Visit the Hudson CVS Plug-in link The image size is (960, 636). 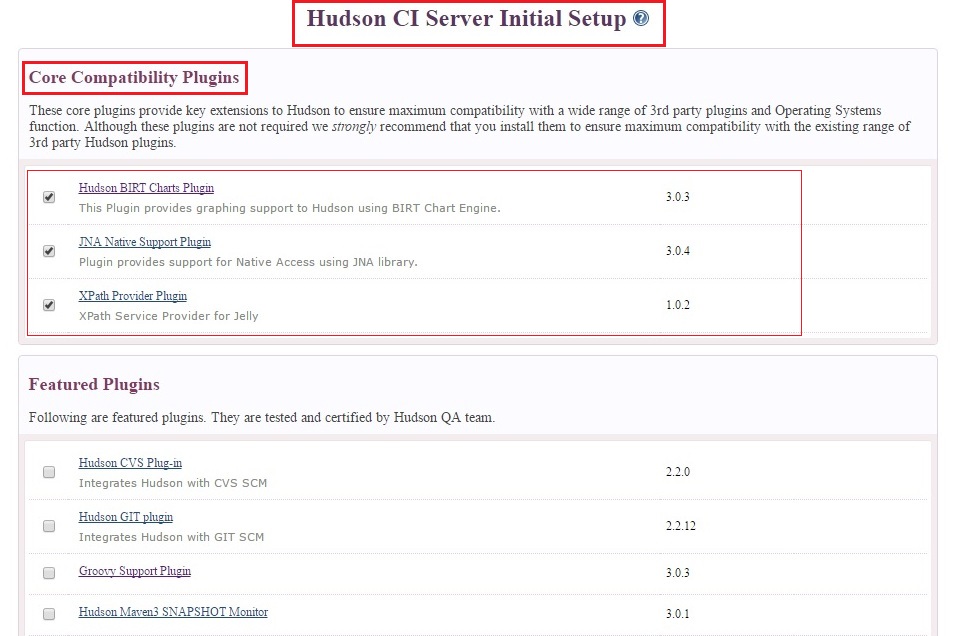[x=130, y=463]
